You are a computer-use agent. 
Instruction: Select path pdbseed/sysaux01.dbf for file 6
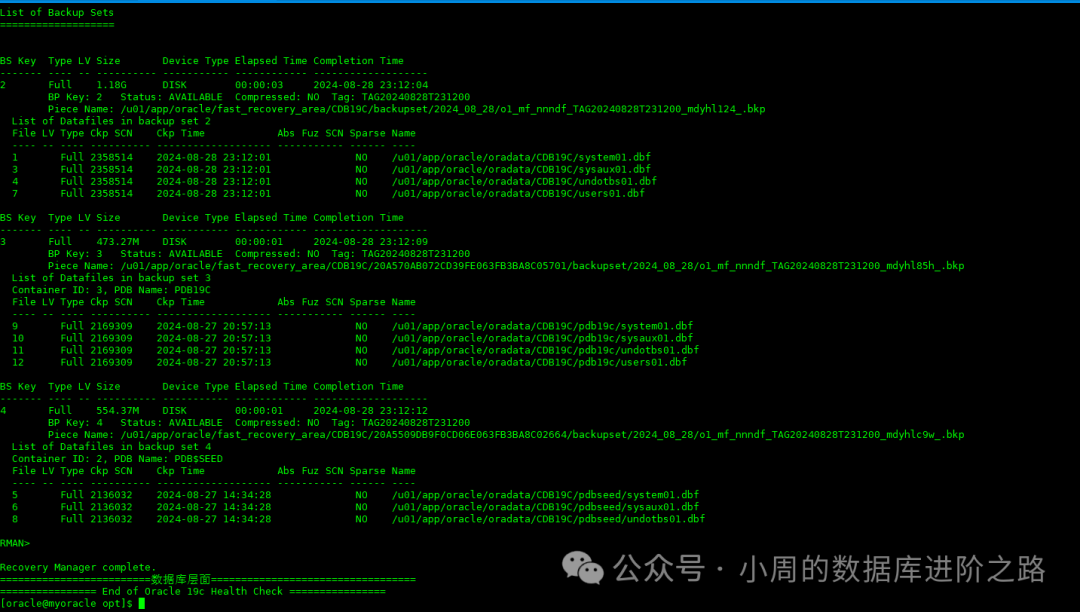tap(546, 507)
